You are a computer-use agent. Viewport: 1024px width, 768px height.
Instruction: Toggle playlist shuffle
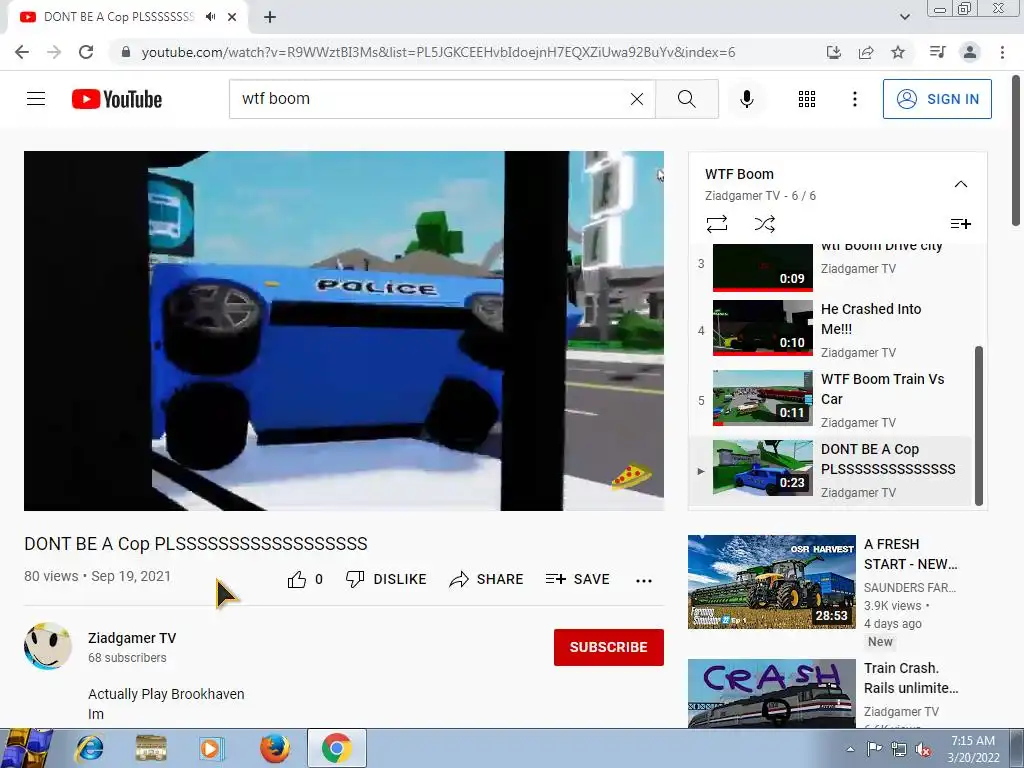point(764,224)
